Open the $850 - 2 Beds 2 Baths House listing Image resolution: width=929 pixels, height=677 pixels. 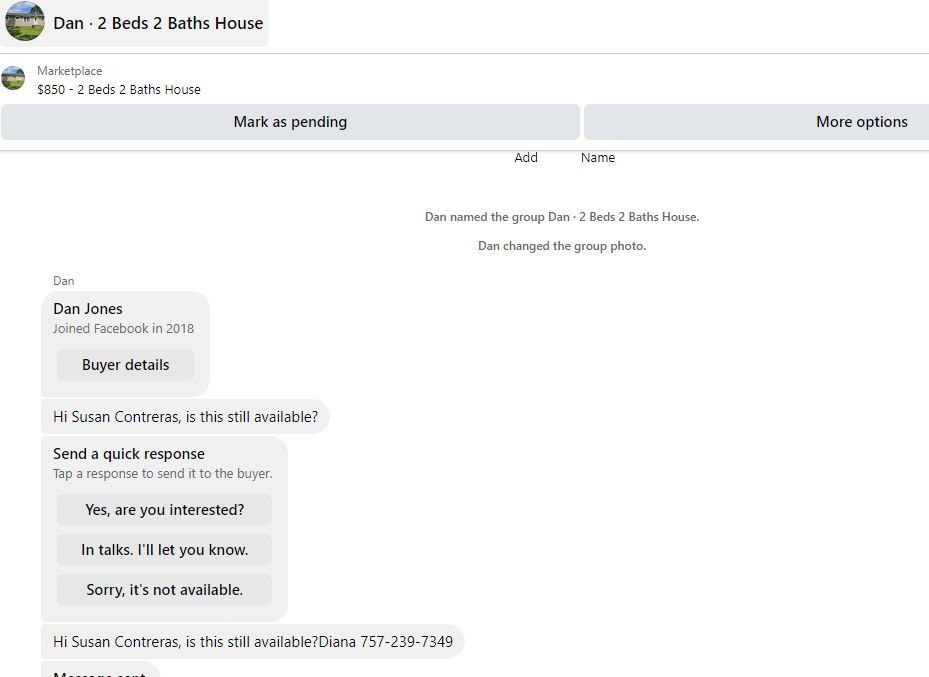pos(118,89)
